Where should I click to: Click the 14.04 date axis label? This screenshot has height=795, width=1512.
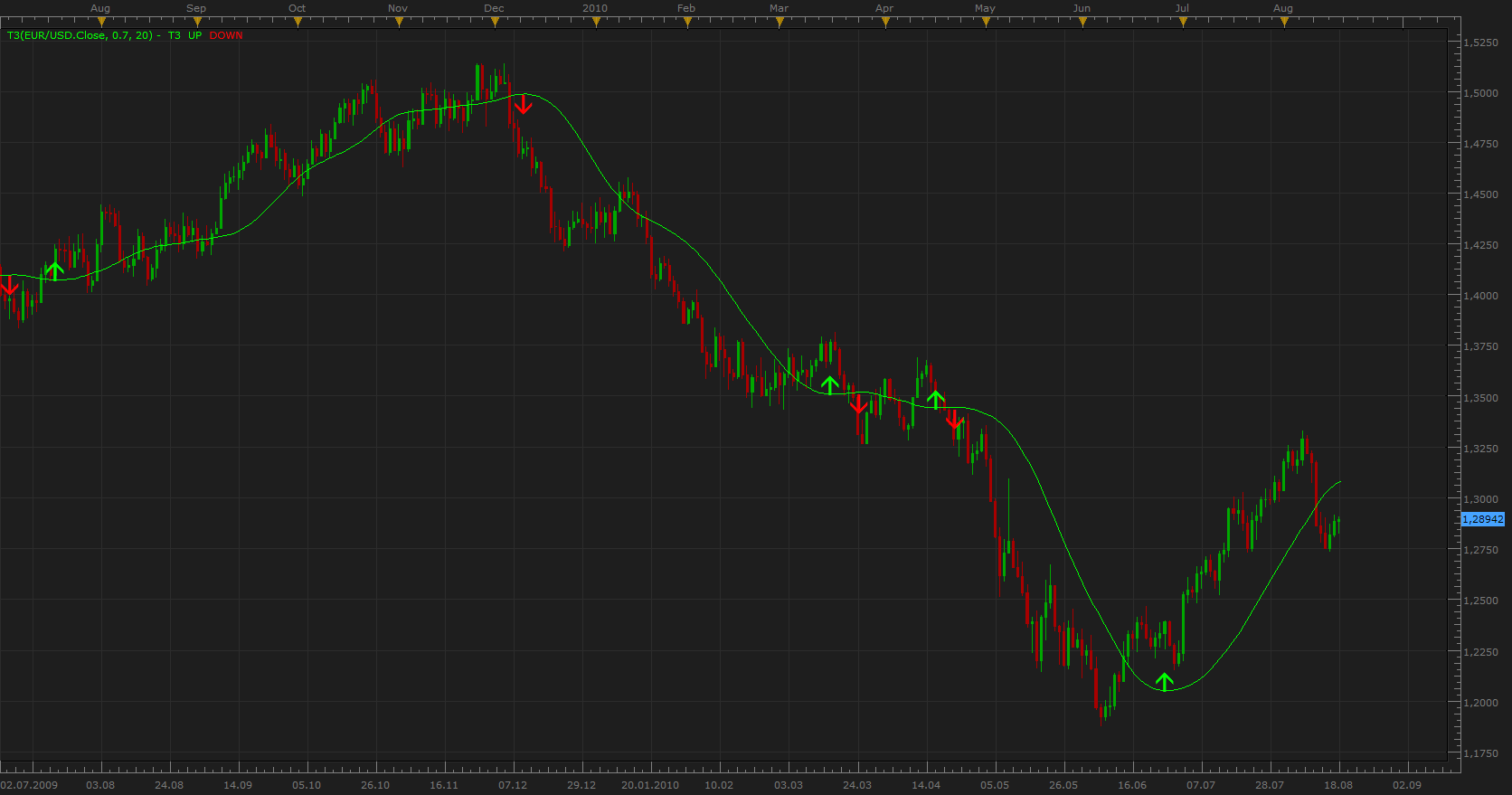(926, 785)
